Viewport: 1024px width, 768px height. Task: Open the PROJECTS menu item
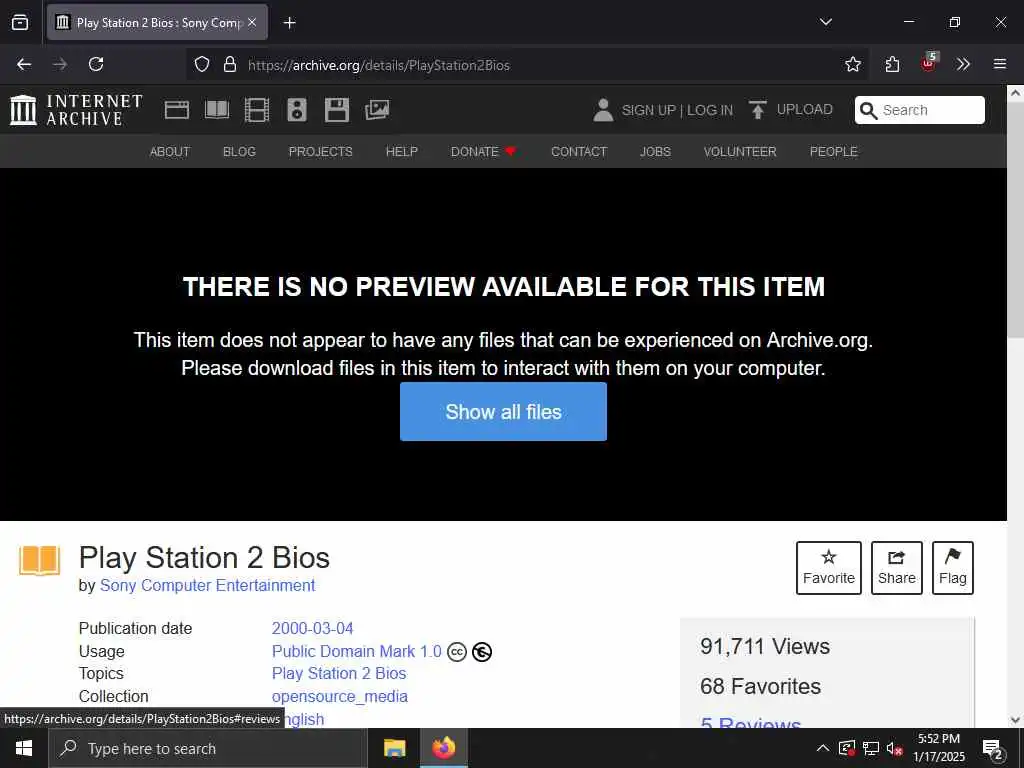(x=321, y=152)
